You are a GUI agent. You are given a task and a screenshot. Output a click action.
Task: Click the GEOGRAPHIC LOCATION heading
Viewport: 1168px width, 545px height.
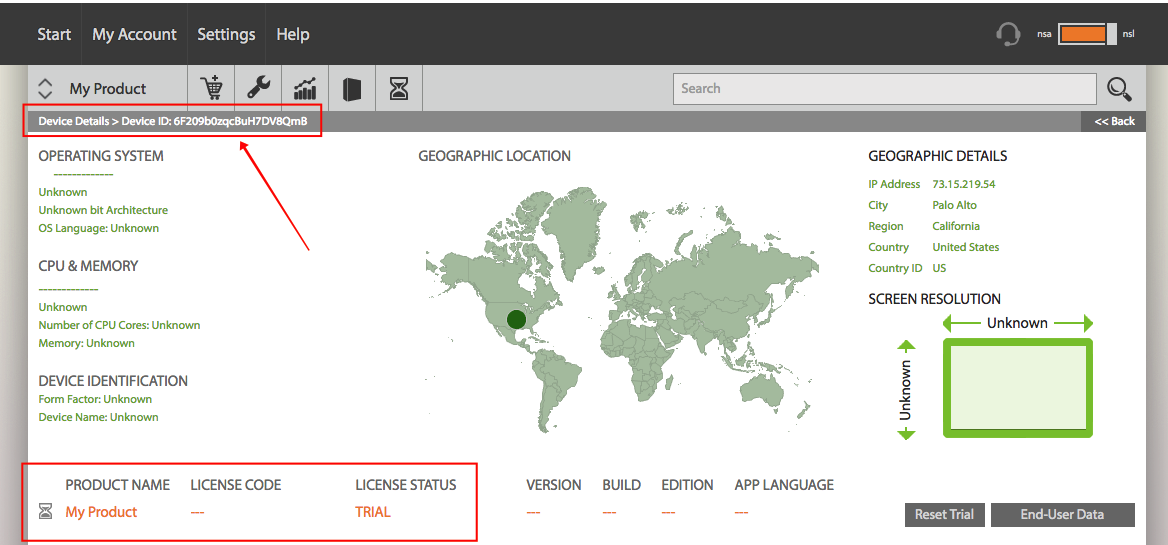[495, 156]
